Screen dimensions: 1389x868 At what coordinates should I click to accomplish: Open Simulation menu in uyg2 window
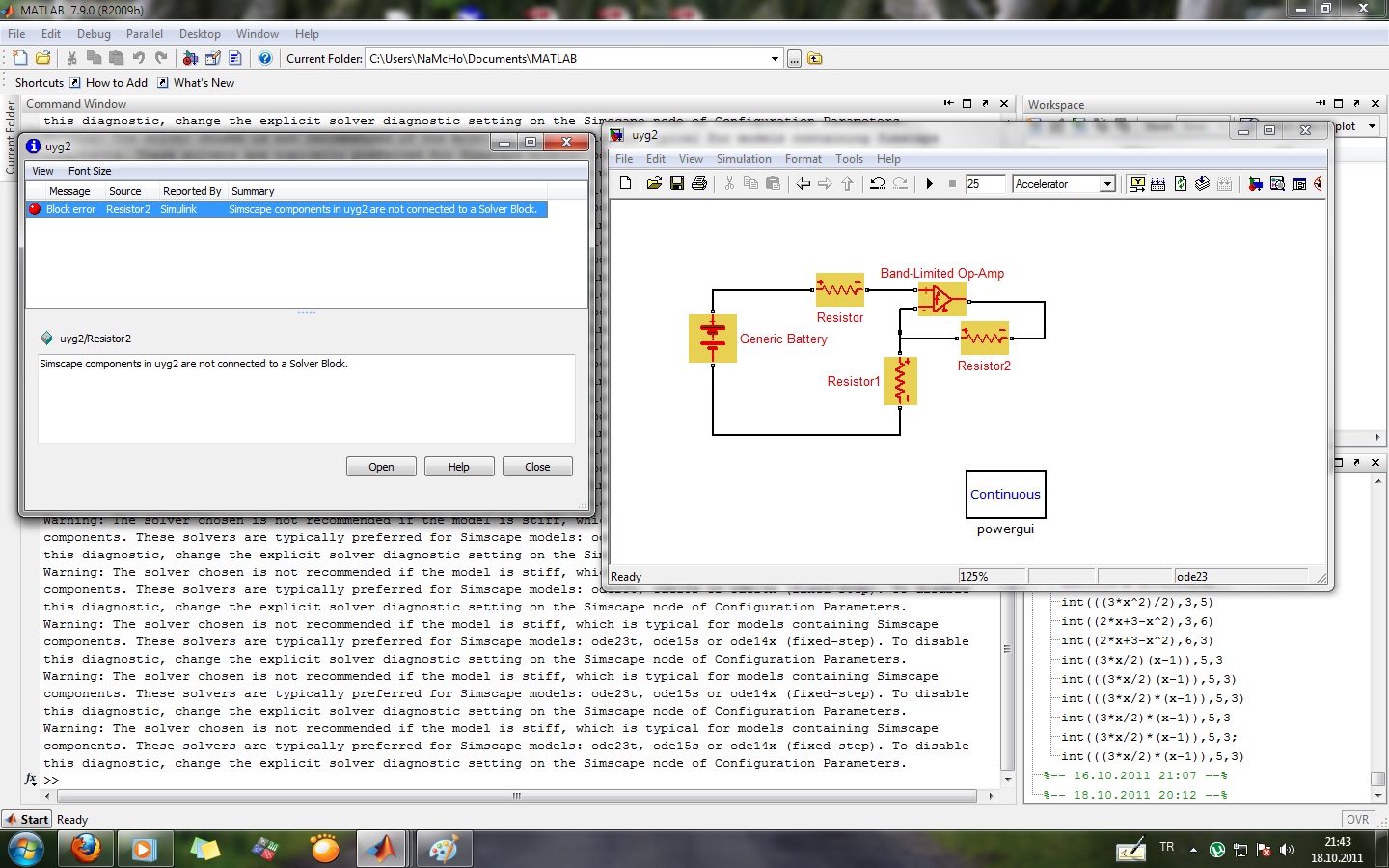(744, 159)
